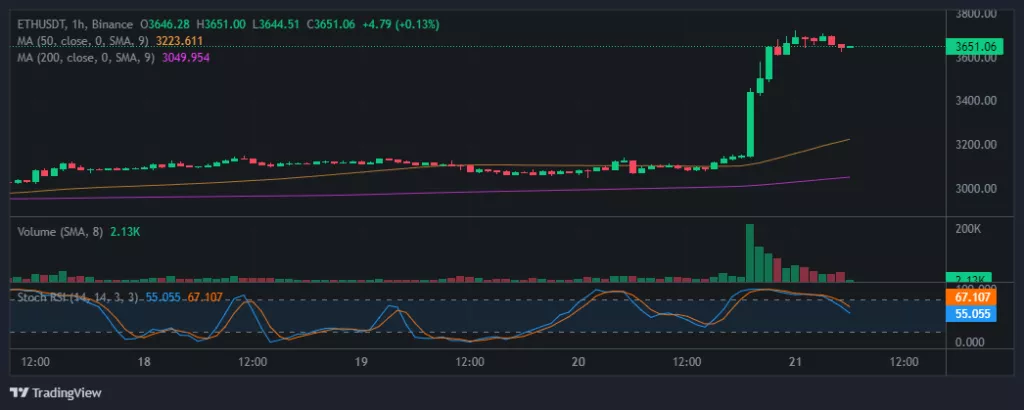Click the 3400.00 price axis label
1024x410 pixels.
[977, 101]
